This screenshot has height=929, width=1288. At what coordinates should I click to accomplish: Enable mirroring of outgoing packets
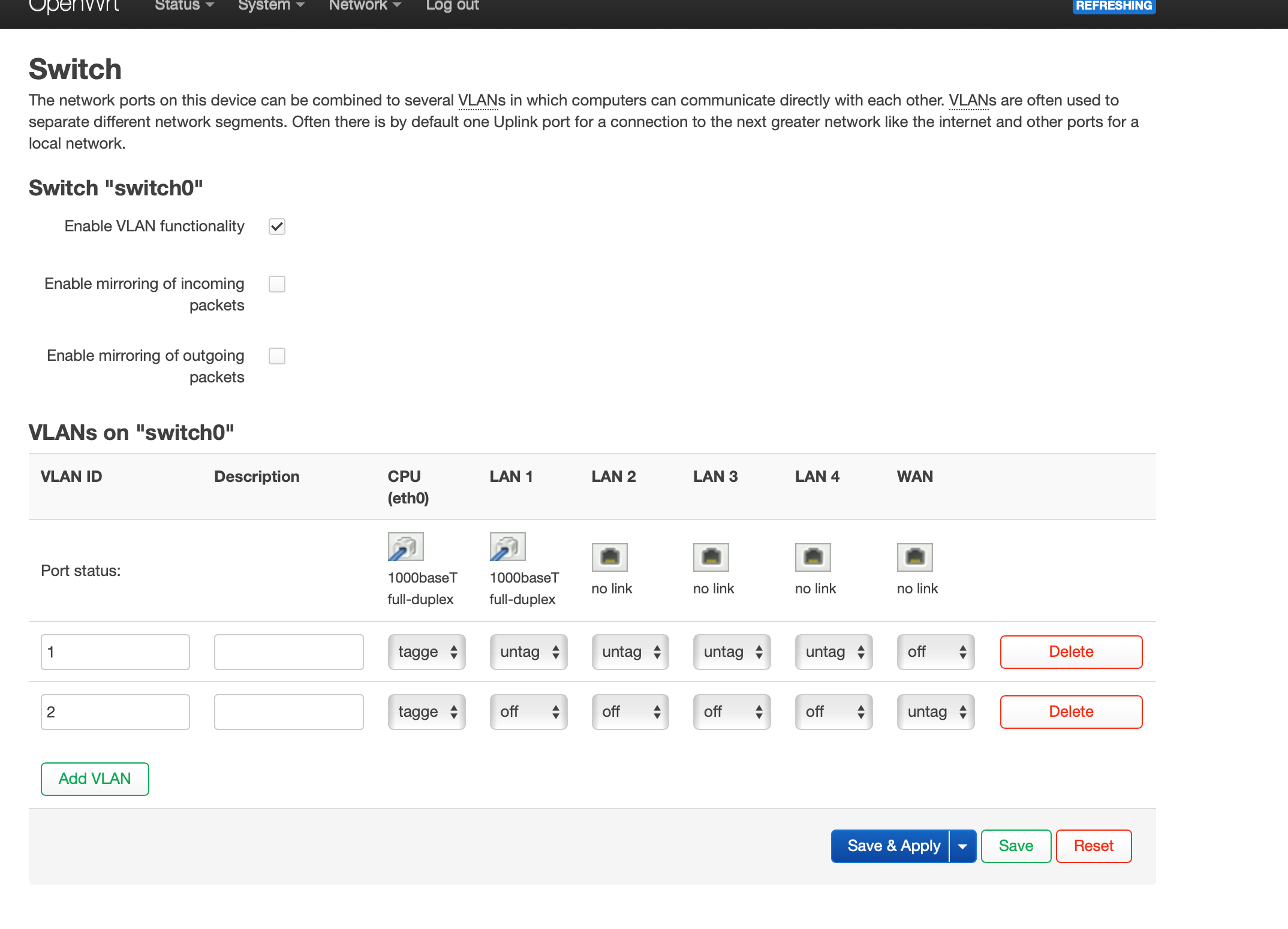[x=277, y=356]
